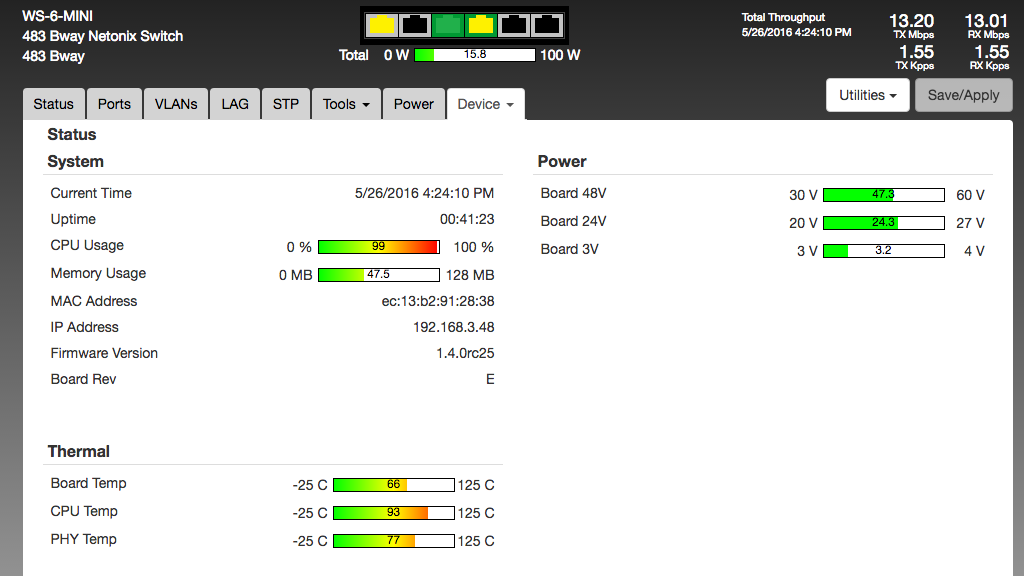Switch to the Ports tab
1024x576 pixels.
[114, 104]
